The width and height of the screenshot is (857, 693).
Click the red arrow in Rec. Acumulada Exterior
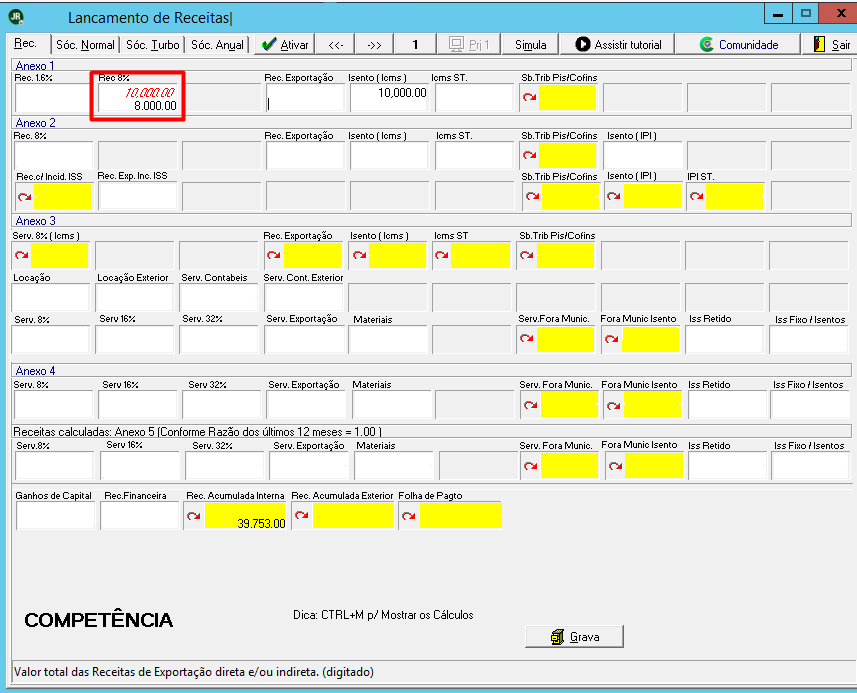pyautogui.click(x=302, y=515)
